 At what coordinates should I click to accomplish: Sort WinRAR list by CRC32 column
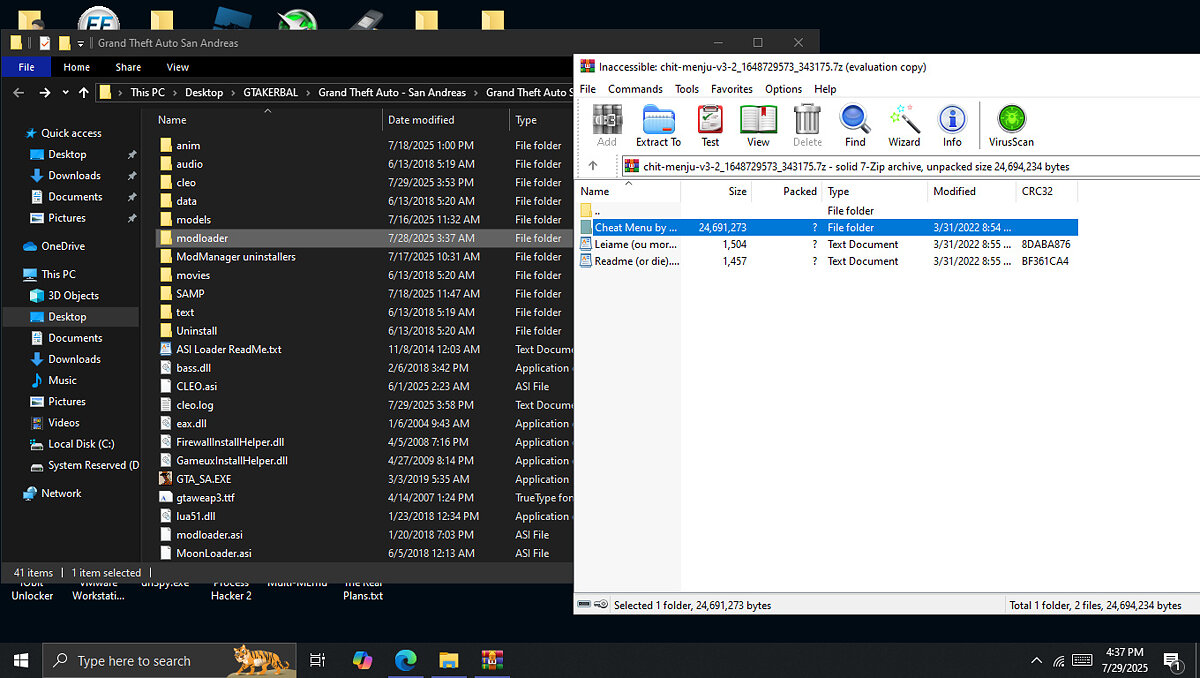(x=1036, y=191)
